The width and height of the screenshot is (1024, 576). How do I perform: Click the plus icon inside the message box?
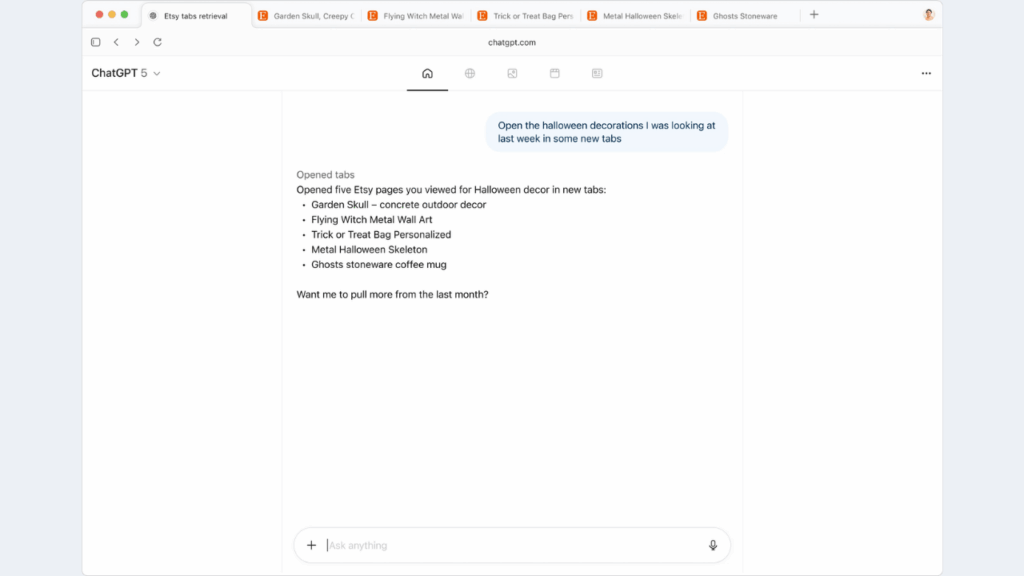coord(311,545)
